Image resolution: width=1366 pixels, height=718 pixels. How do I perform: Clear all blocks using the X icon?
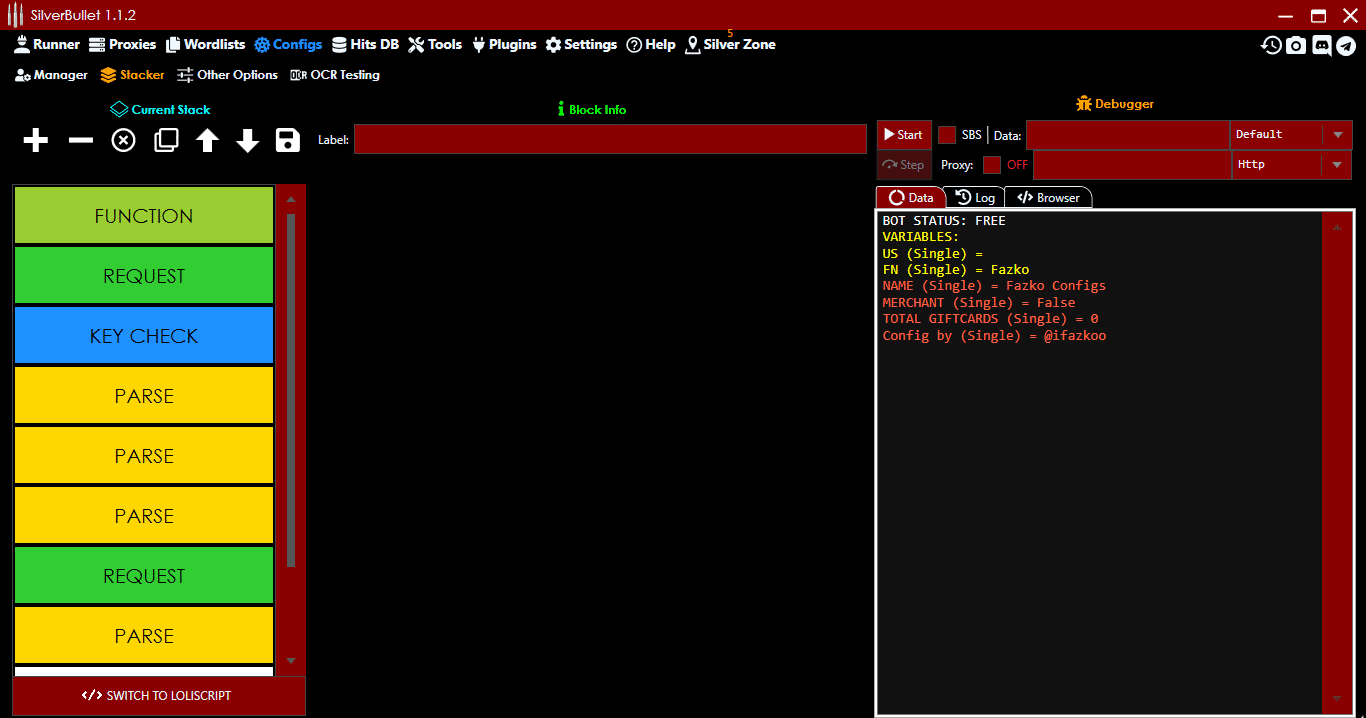122,140
